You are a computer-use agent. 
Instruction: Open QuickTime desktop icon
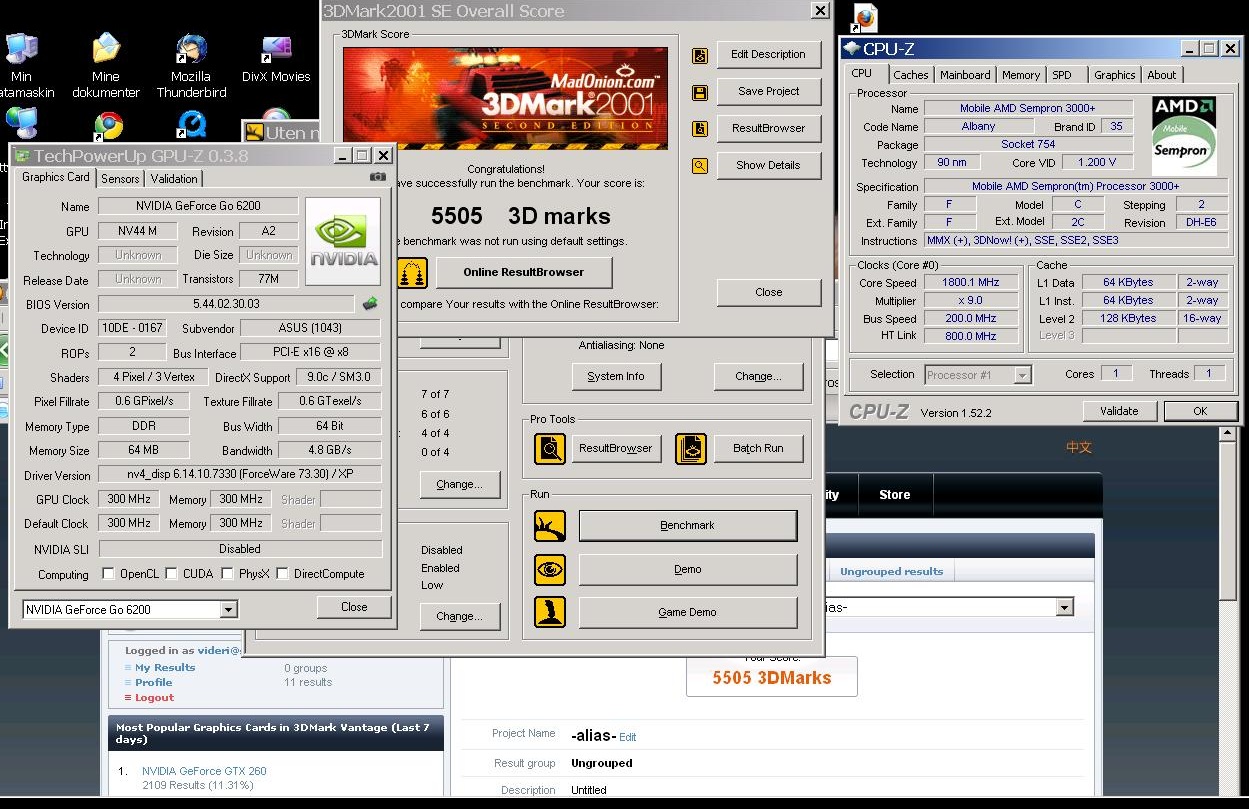190,125
